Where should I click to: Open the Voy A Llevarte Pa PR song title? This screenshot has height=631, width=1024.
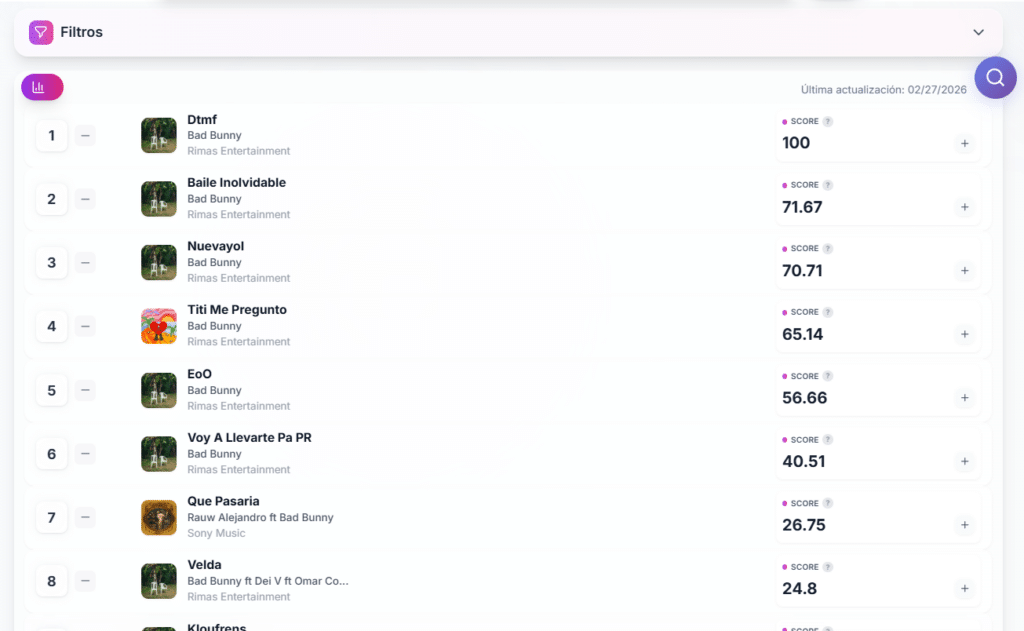tap(249, 438)
